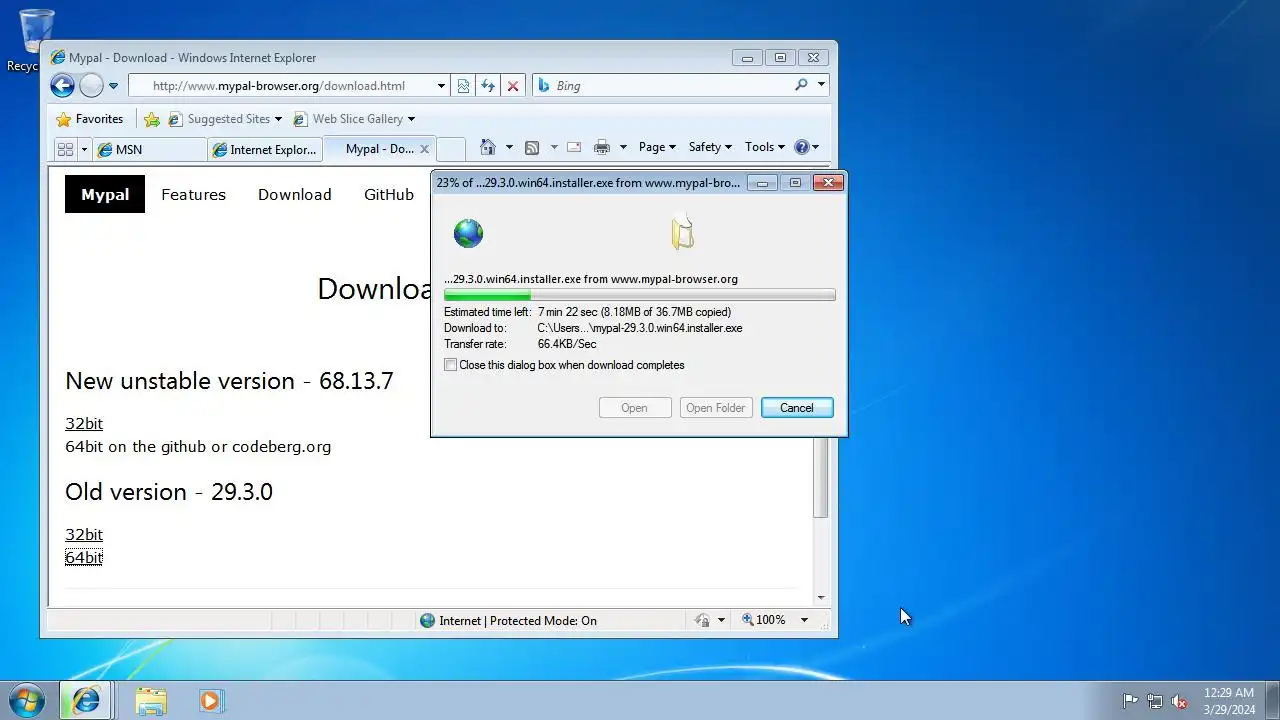Check 'Close this dialog box when download completes'
1280x720 pixels.
451,365
